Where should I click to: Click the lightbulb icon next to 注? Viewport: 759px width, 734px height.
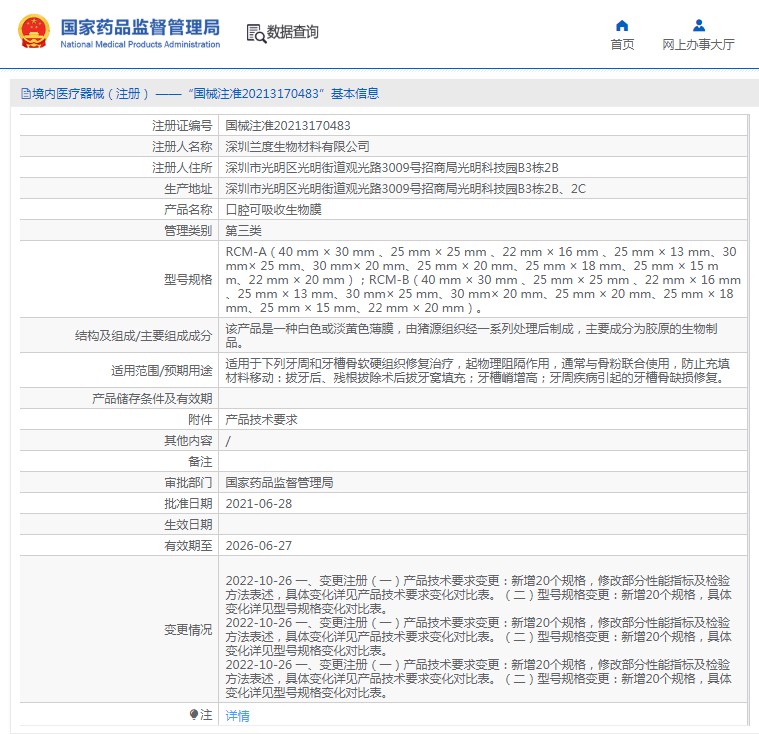tap(194, 714)
